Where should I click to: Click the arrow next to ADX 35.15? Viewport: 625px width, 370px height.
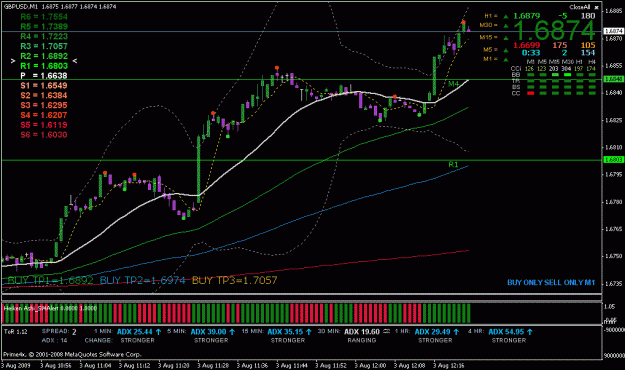309,332
